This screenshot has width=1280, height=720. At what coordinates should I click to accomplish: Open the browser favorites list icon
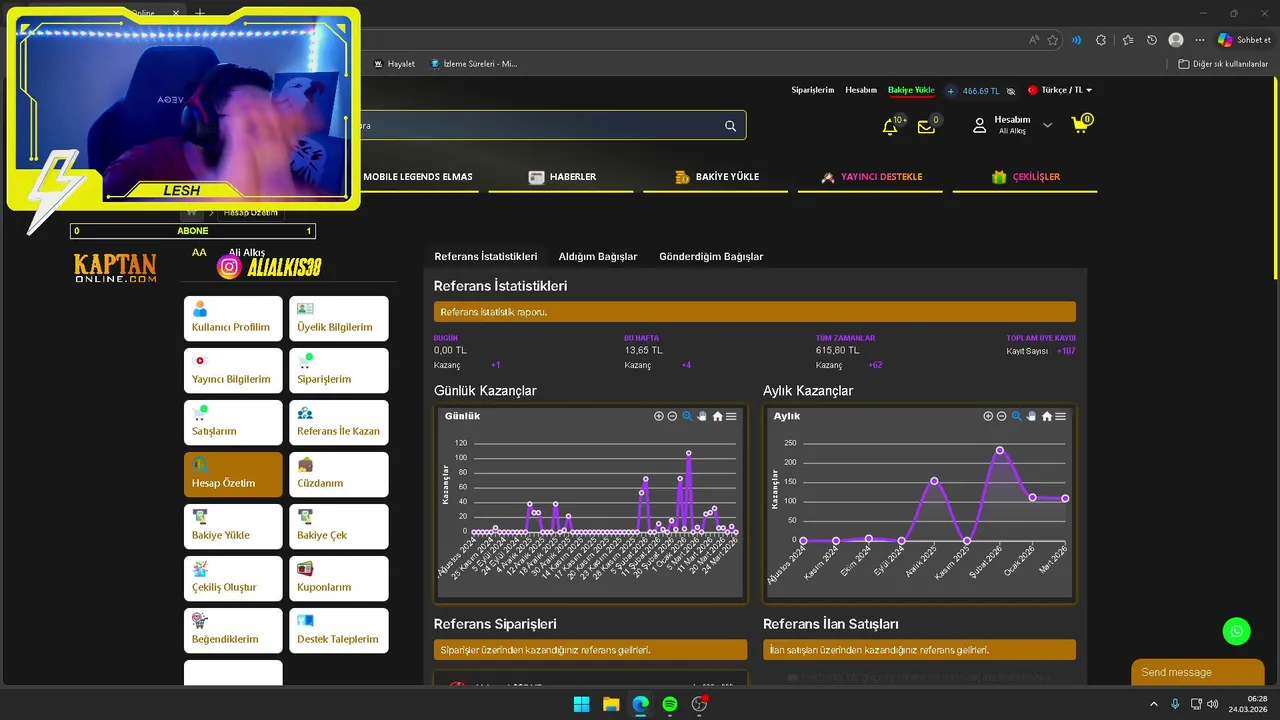click(1127, 40)
